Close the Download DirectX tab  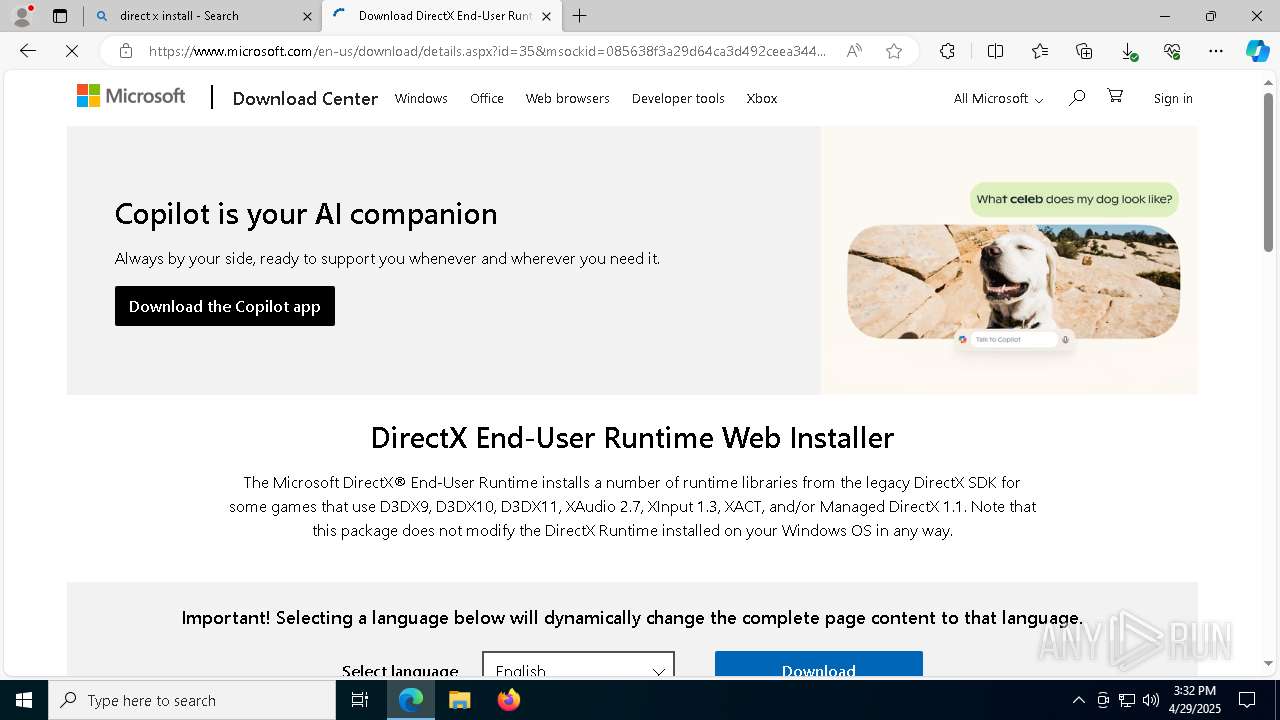tap(547, 16)
